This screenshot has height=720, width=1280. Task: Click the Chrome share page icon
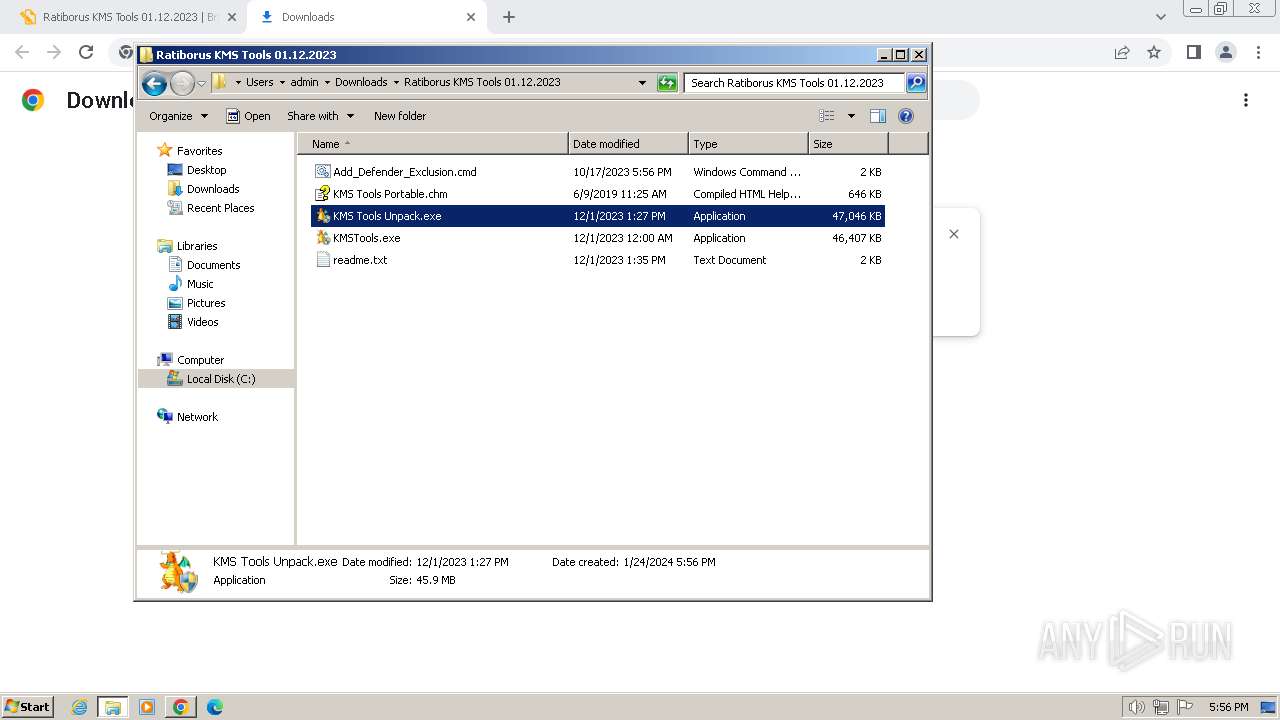1122,52
